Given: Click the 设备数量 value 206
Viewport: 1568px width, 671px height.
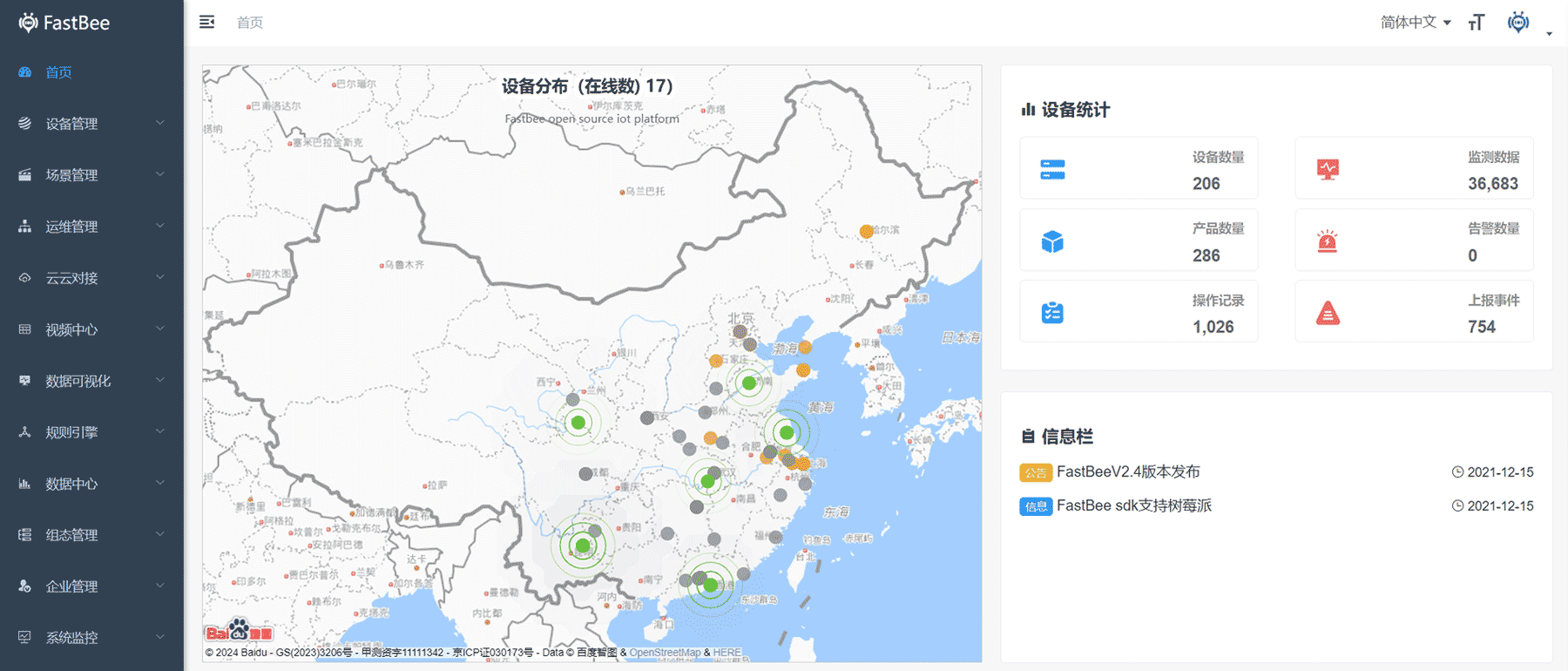Looking at the screenshot, I should tap(1206, 184).
